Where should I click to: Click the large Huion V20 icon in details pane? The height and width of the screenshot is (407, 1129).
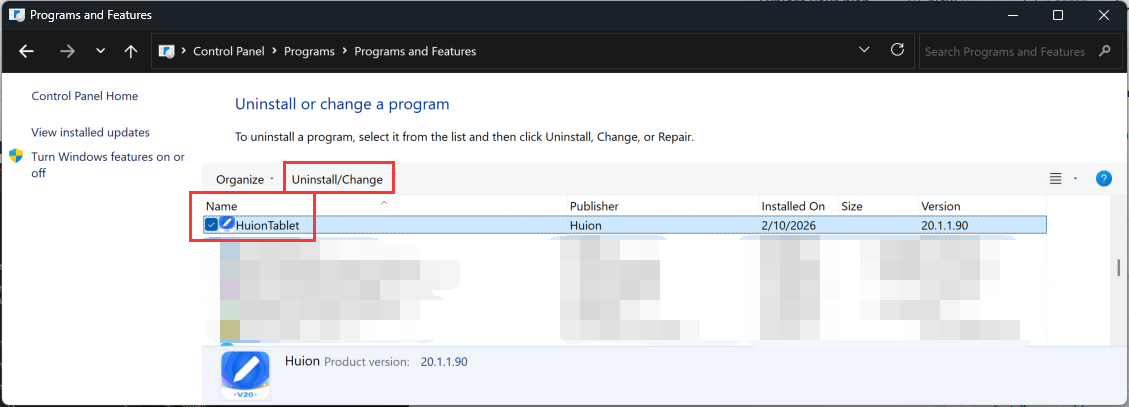(x=246, y=375)
